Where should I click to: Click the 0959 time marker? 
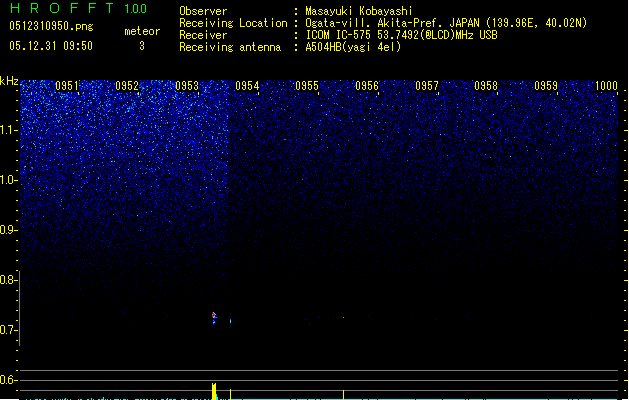546,86
